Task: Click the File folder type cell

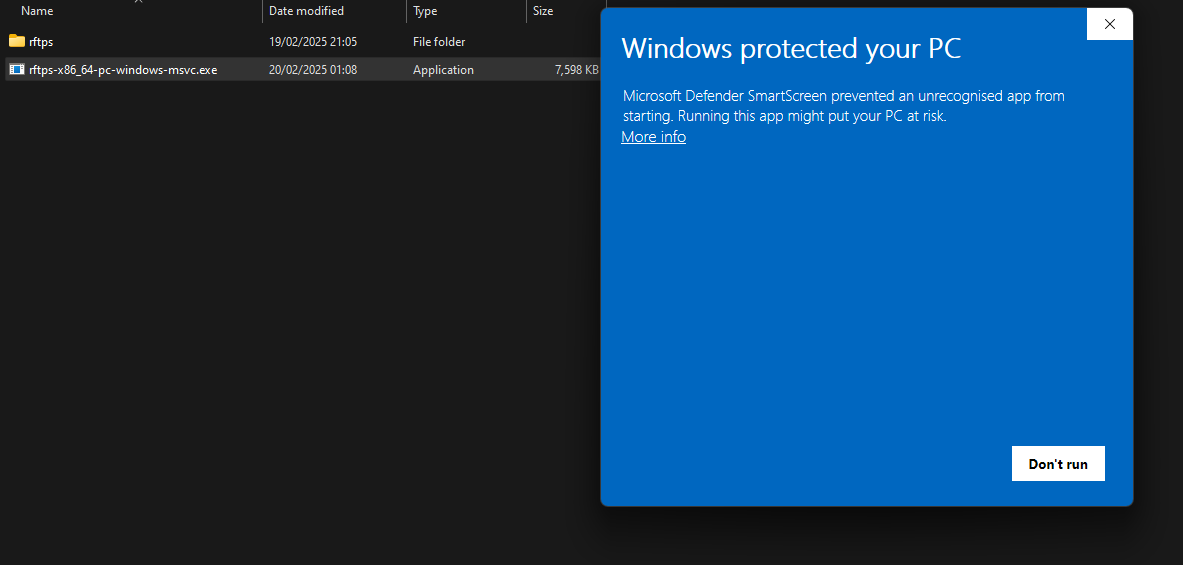Action: (x=439, y=42)
